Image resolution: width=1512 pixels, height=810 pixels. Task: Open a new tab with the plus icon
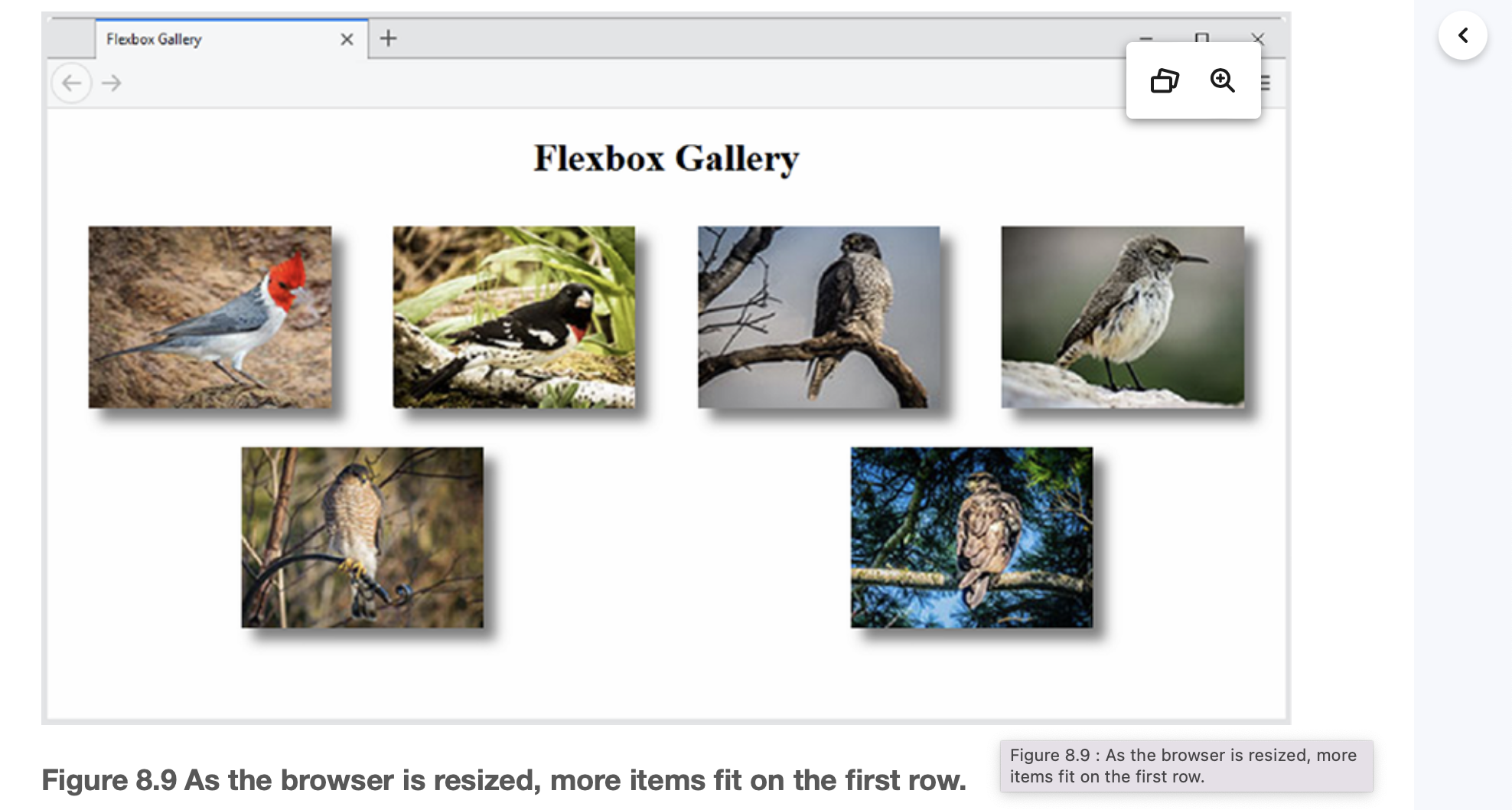pyautogui.click(x=389, y=38)
